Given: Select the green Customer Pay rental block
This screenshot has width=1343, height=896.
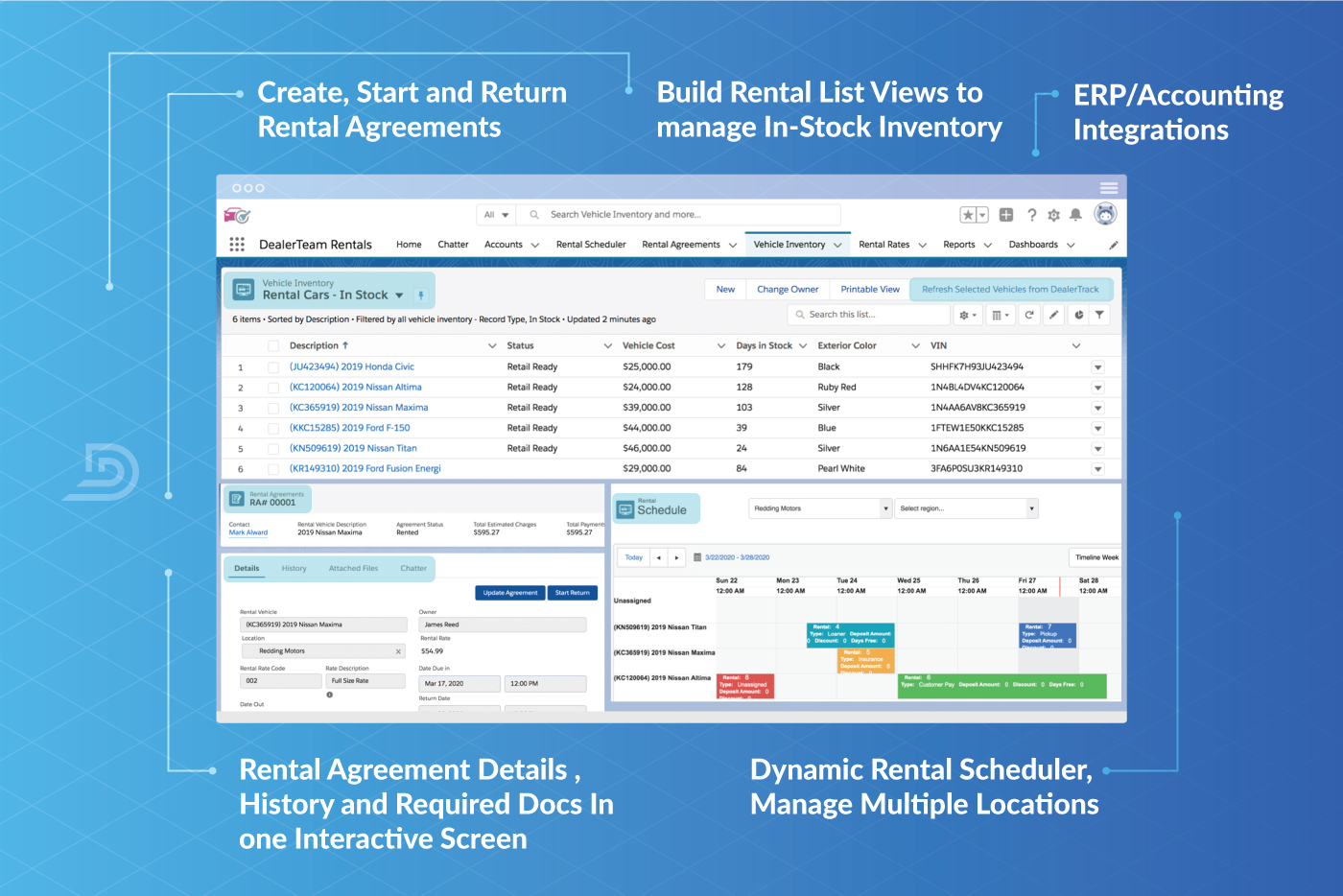Looking at the screenshot, I should tap(1001, 685).
